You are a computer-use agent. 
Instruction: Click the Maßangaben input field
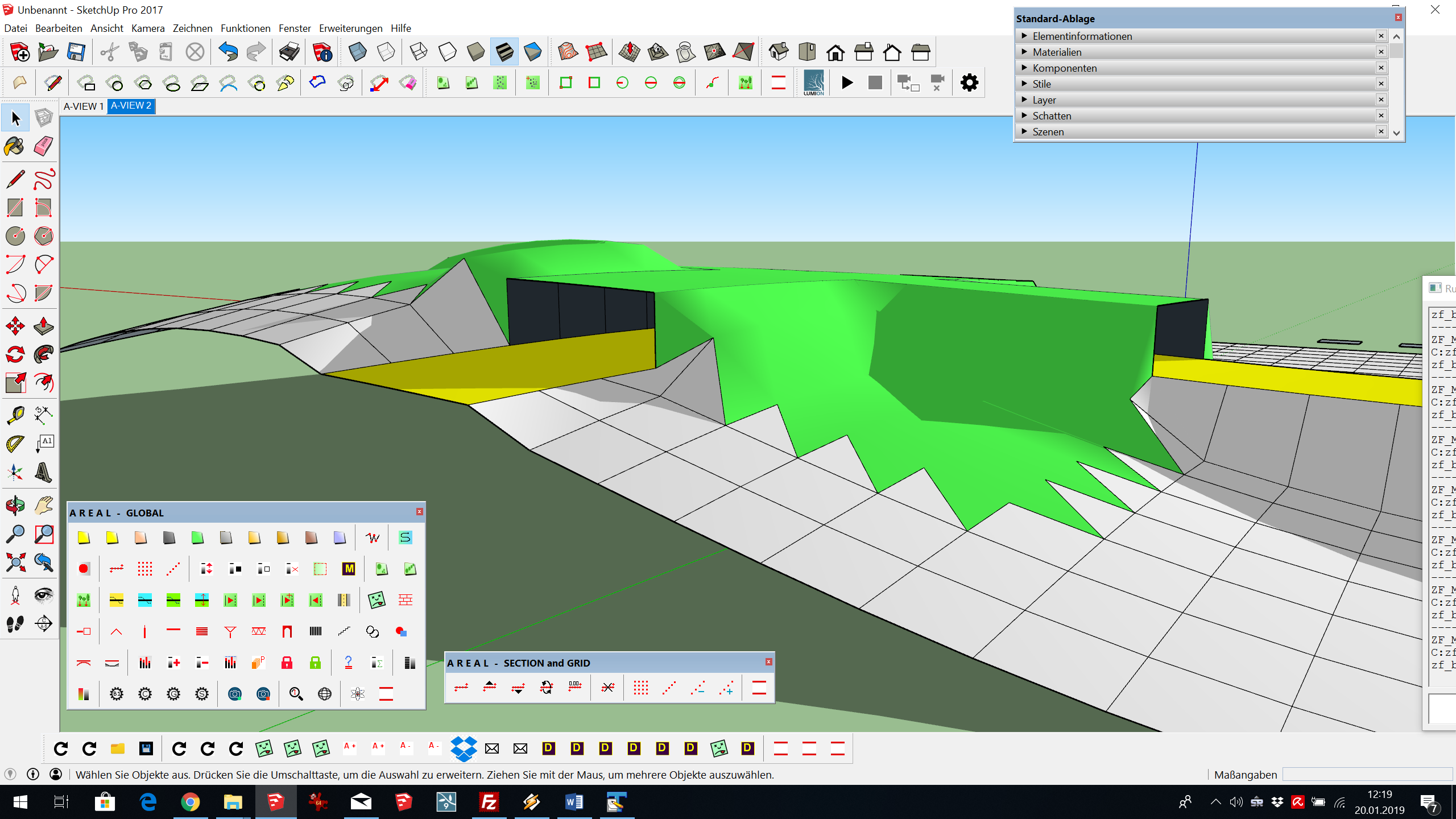[x=1367, y=775]
